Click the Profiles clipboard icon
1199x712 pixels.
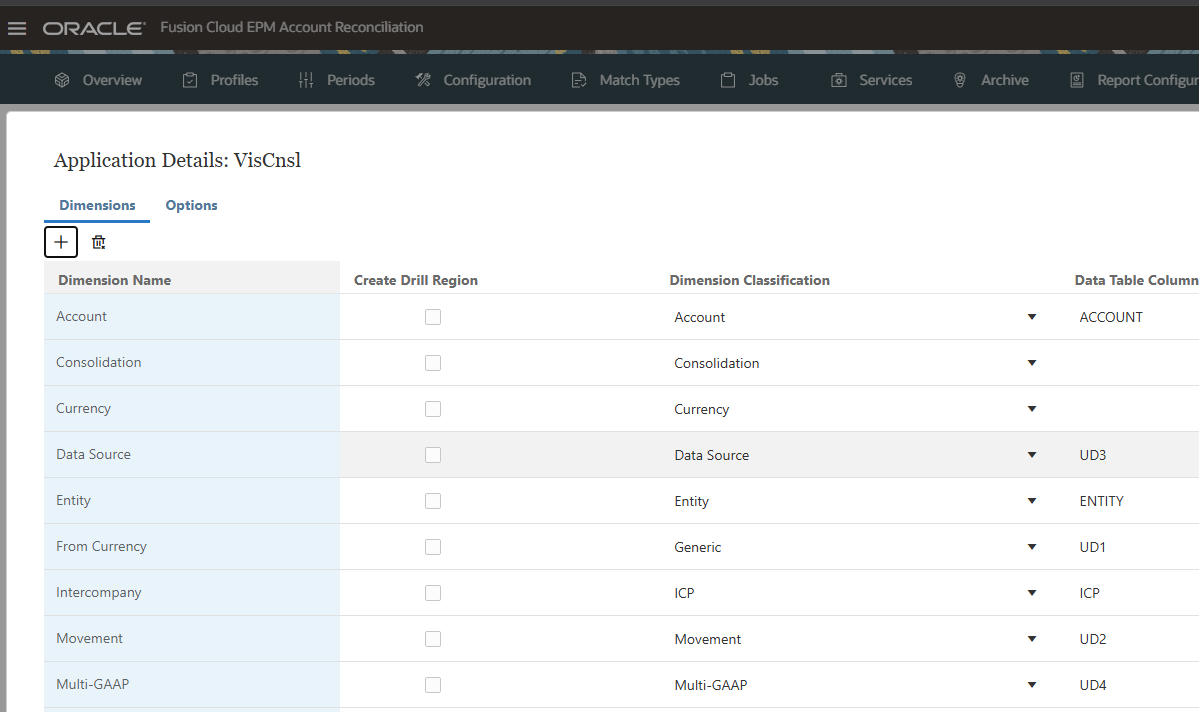click(190, 80)
